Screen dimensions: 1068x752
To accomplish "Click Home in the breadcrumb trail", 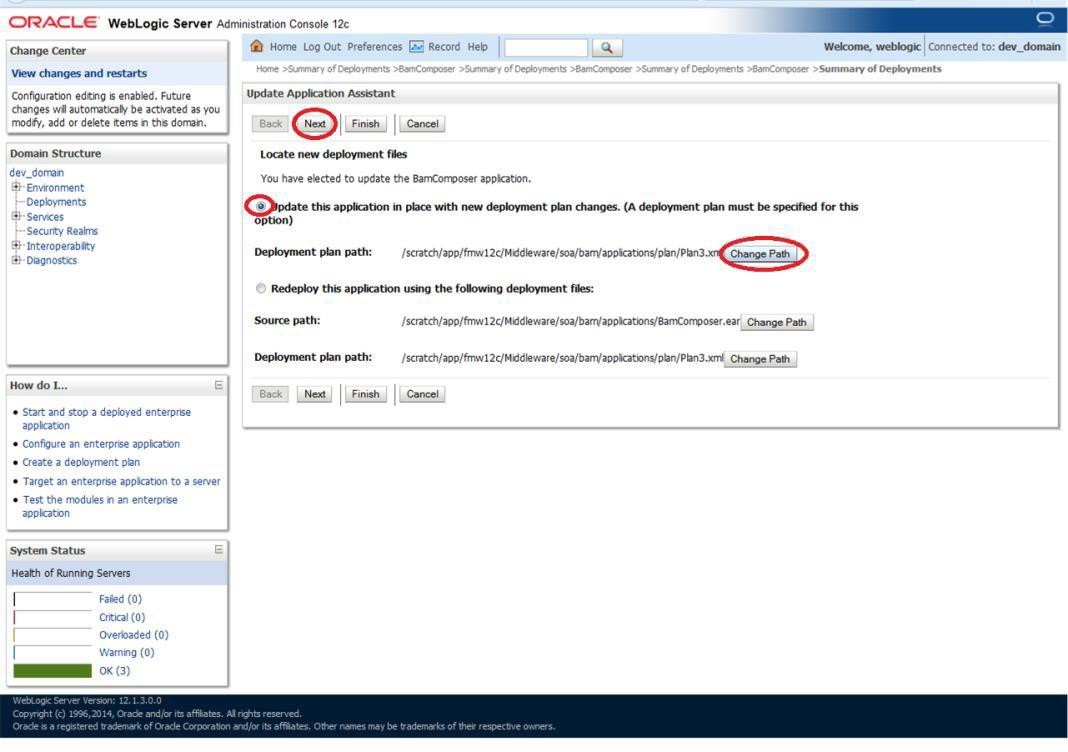I will coord(267,69).
